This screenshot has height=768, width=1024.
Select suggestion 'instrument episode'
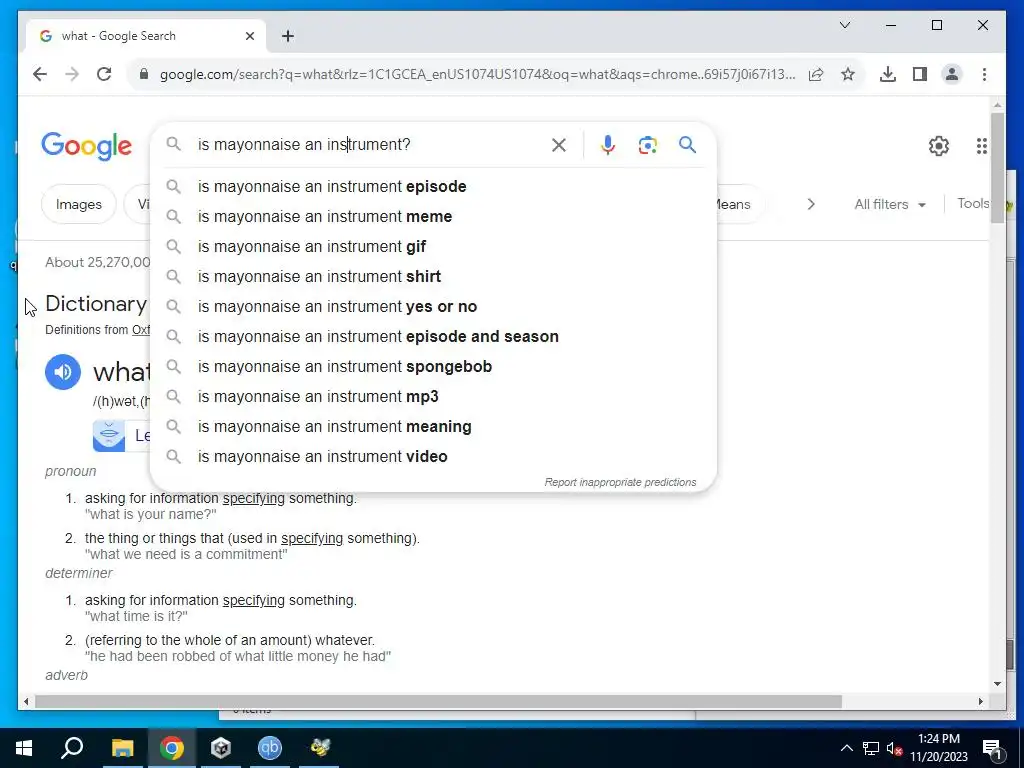(433, 186)
